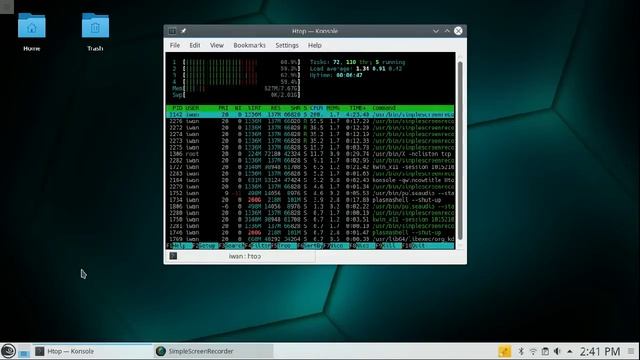Switch to Htop — Konsole taskbar entry
This screenshot has width=640, height=360.
point(92,351)
